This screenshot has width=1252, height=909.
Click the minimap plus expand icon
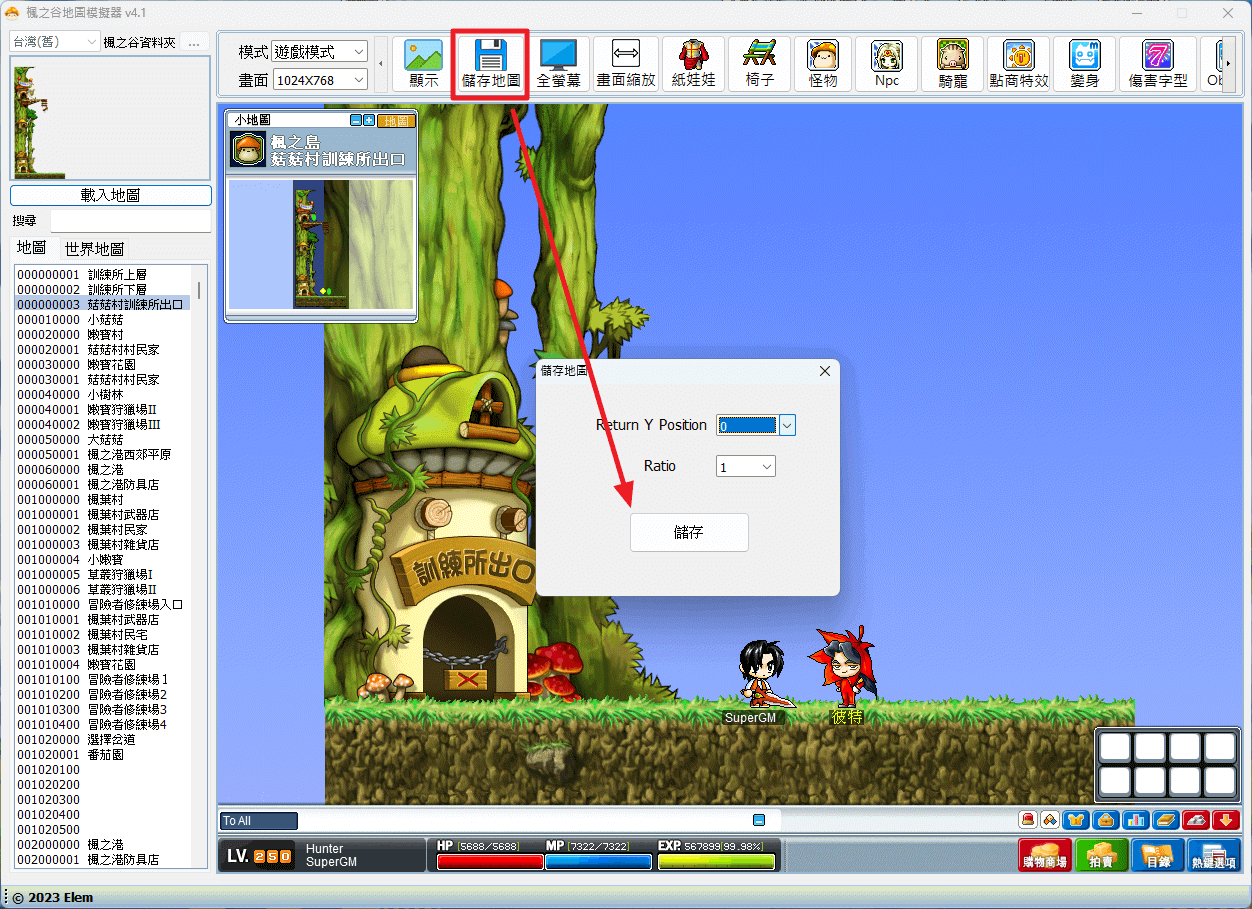pos(369,120)
